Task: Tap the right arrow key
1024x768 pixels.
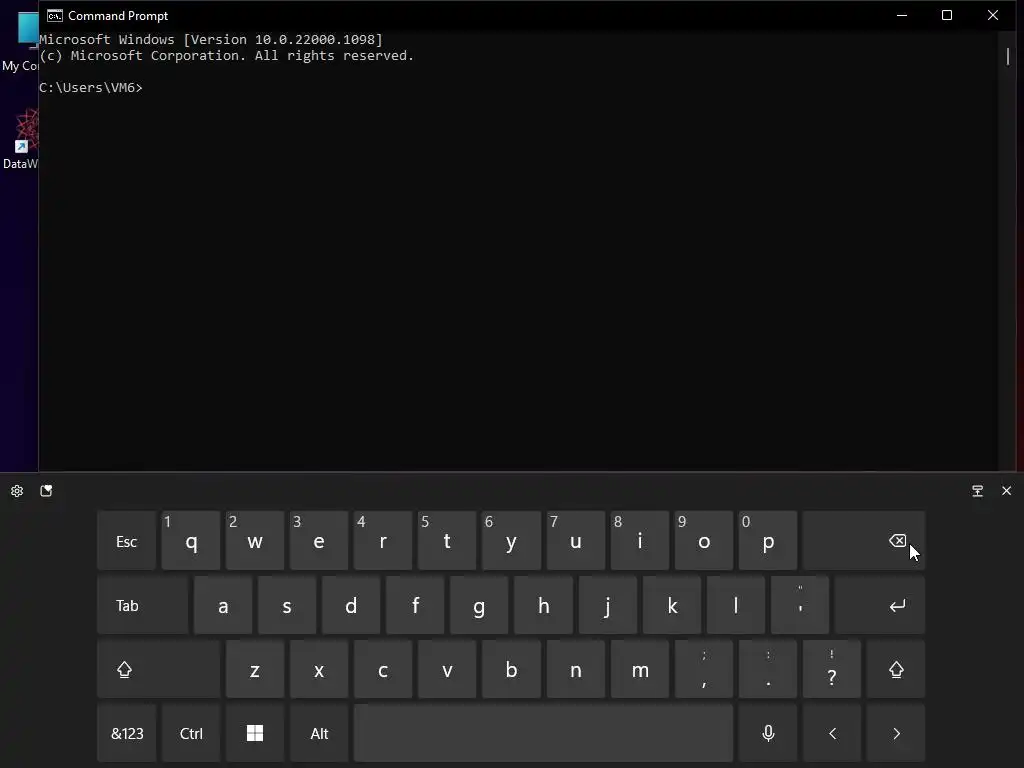Action: click(896, 733)
